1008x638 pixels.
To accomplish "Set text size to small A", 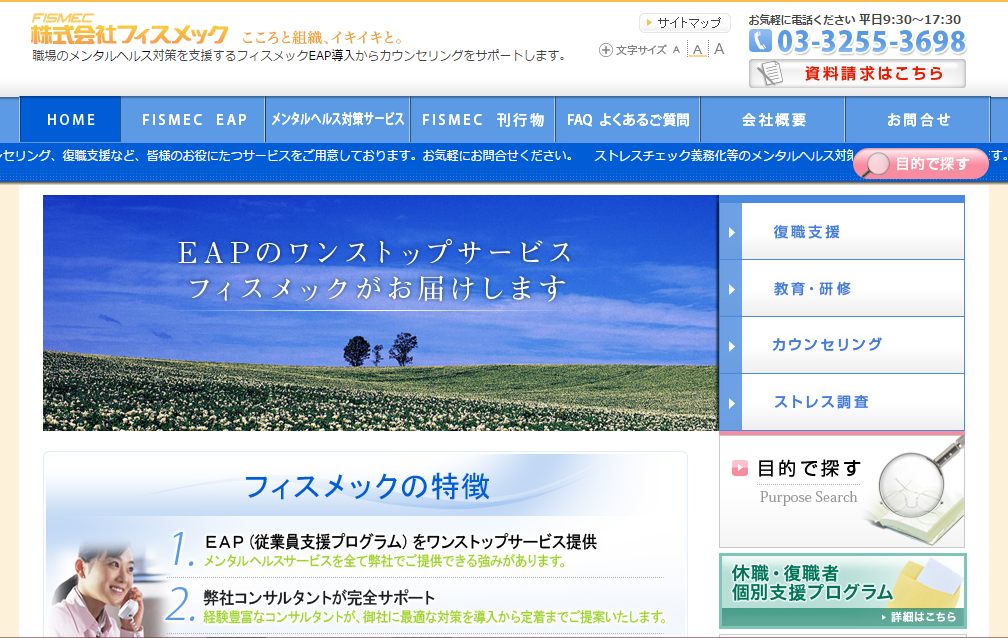I will click(x=677, y=50).
